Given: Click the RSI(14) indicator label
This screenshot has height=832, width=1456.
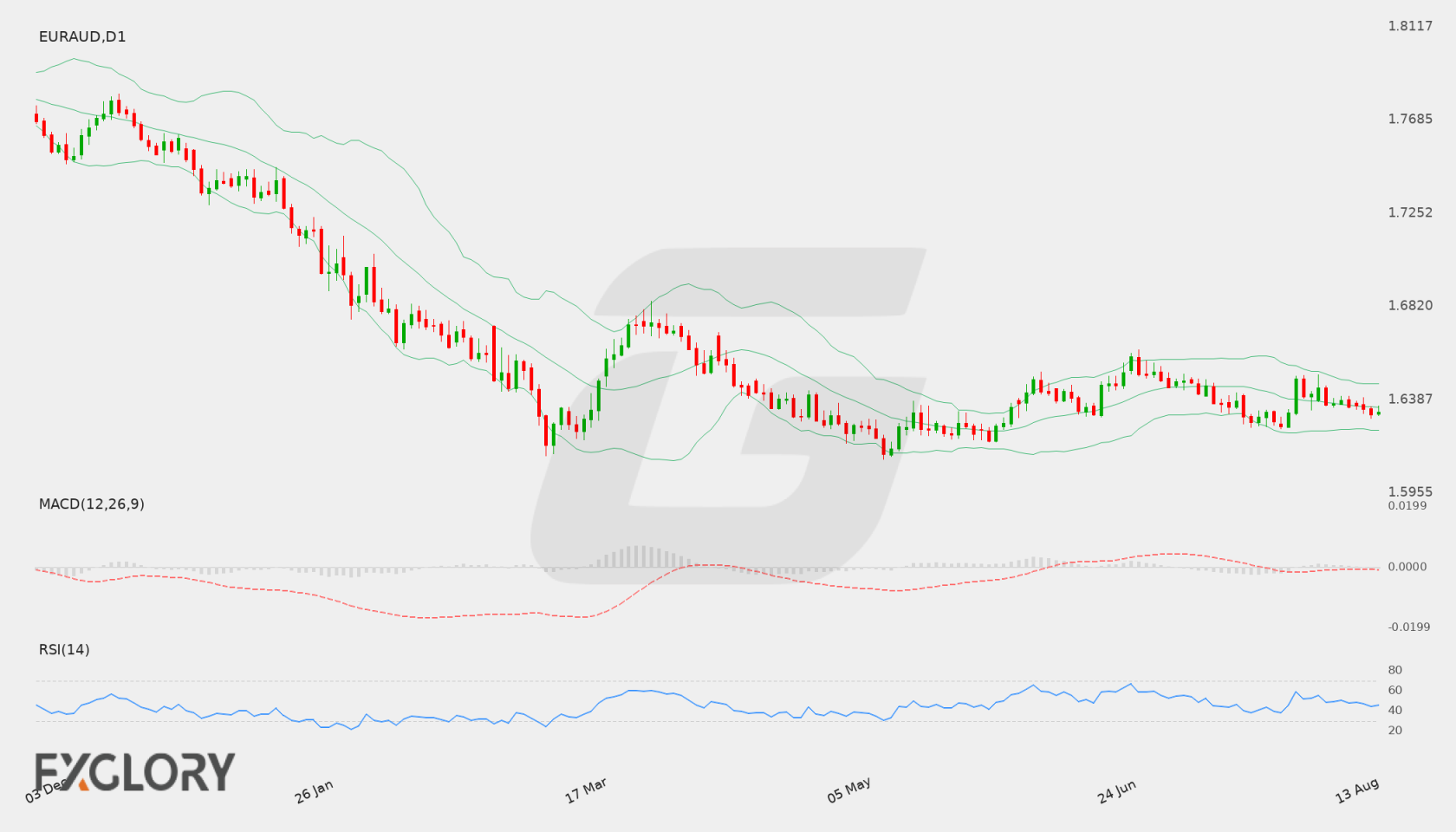Looking at the screenshot, I should click(x=64, y=649).
